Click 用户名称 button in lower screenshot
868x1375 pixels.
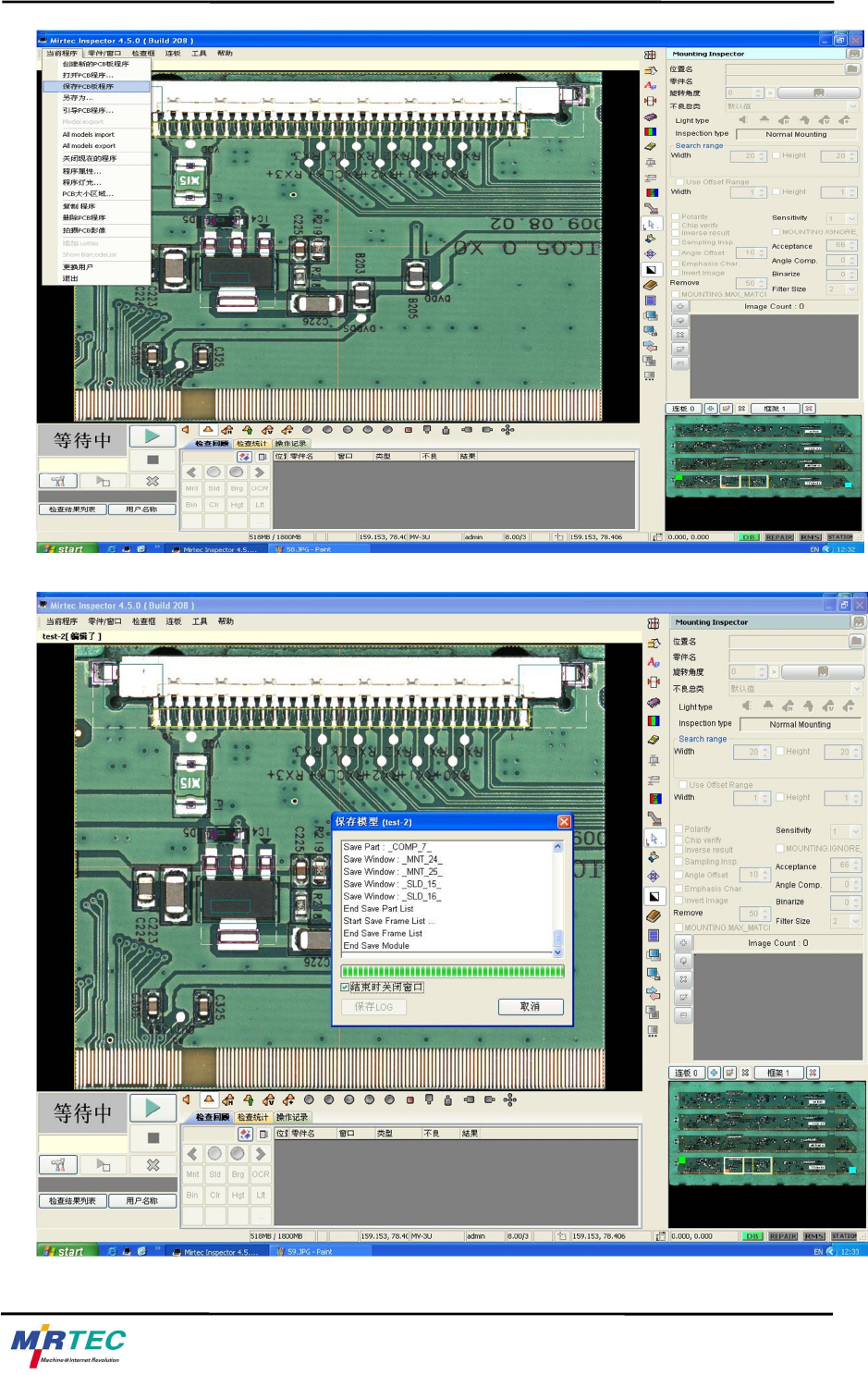[142, 1200]
